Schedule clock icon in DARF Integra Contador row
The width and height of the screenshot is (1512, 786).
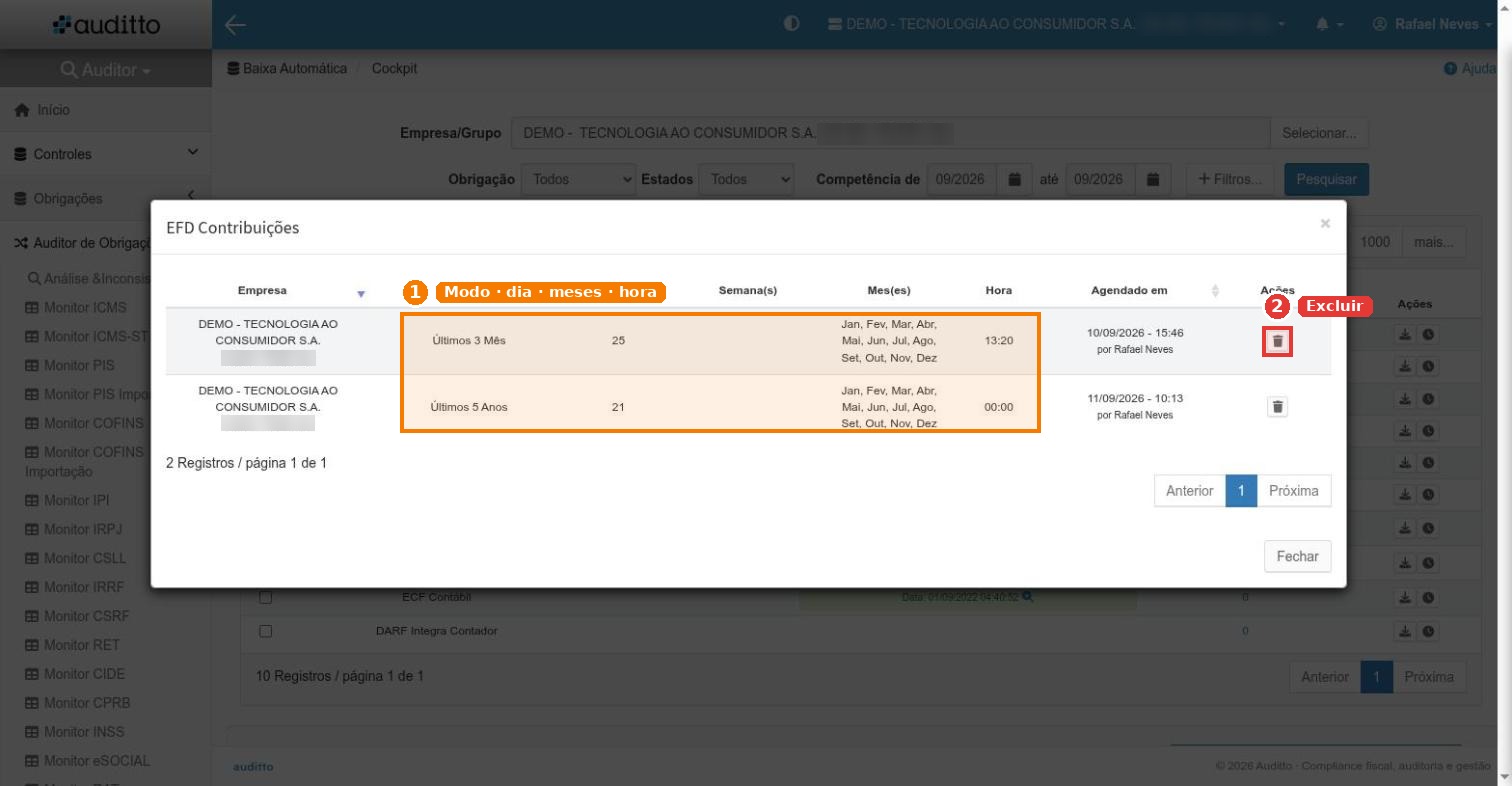(1429, 631)
